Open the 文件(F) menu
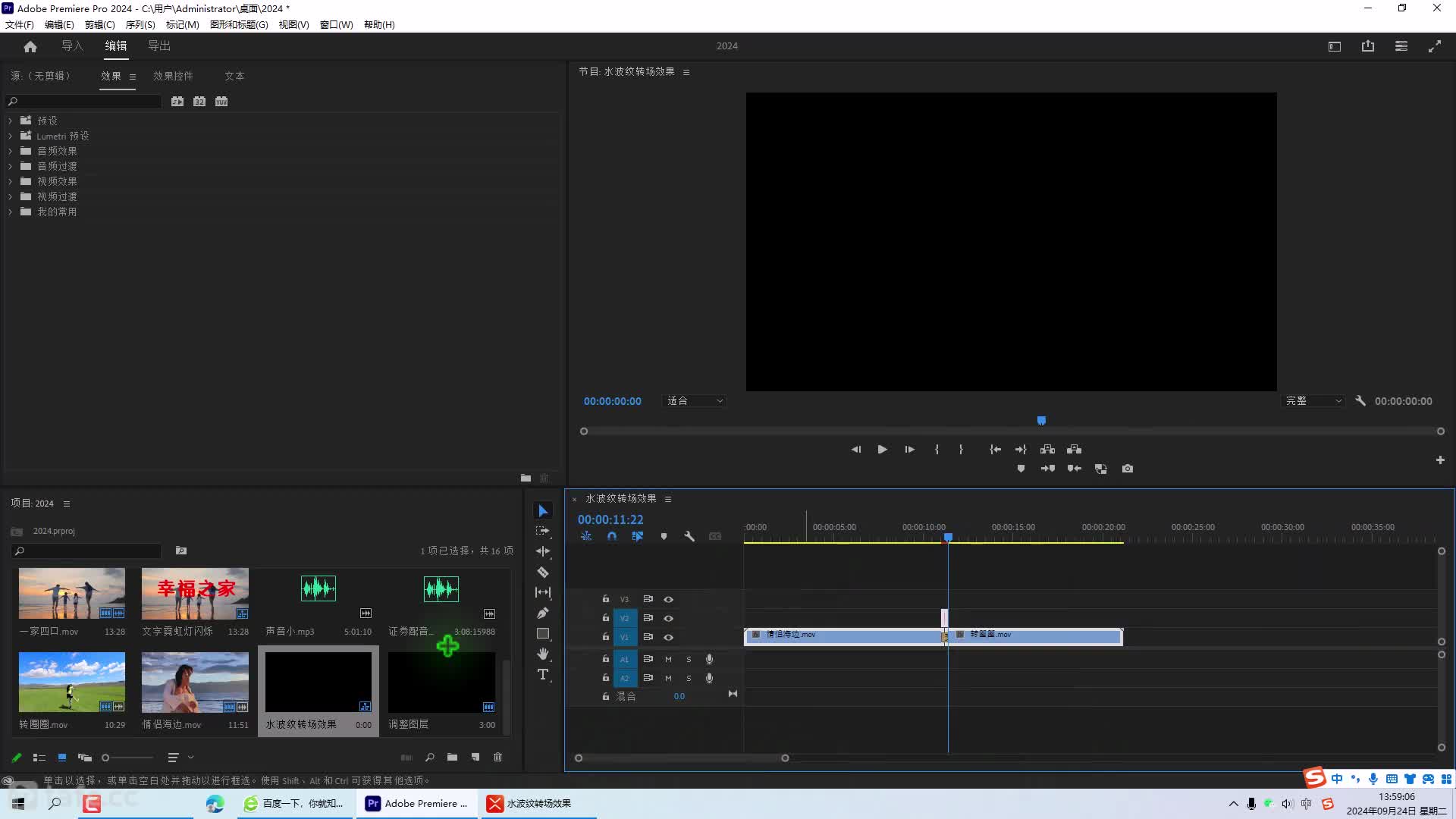 point(20,24)
